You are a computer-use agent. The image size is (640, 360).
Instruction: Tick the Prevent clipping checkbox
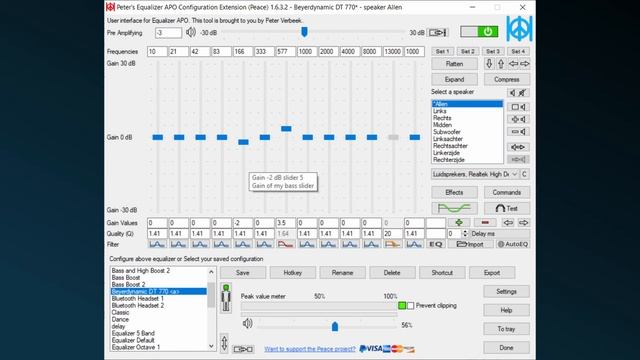click(411, 305)
